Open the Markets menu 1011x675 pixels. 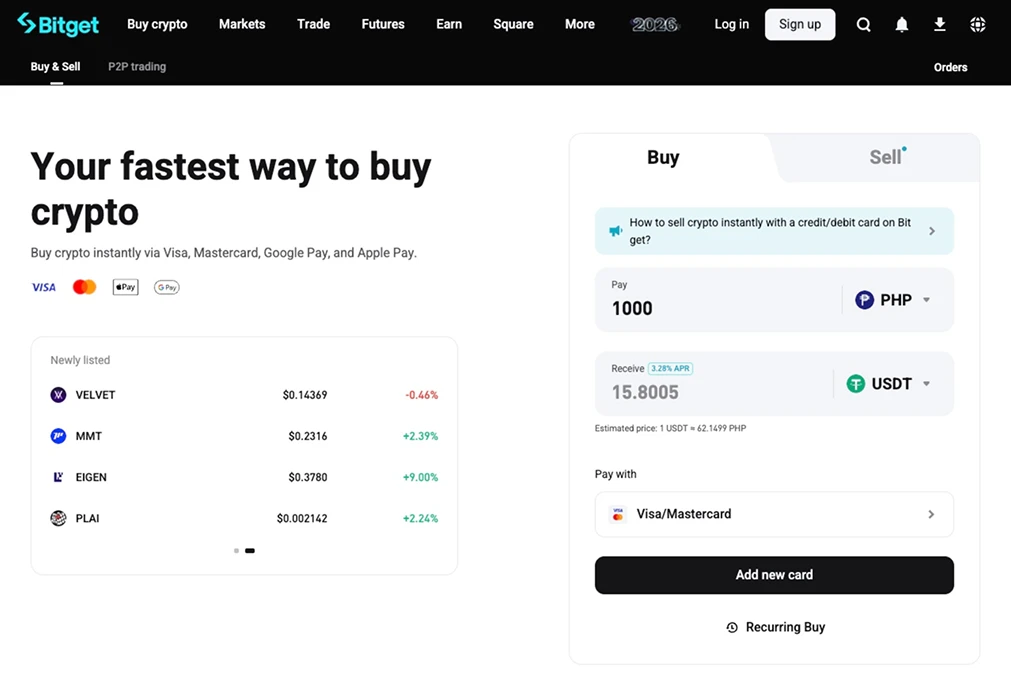242,24
